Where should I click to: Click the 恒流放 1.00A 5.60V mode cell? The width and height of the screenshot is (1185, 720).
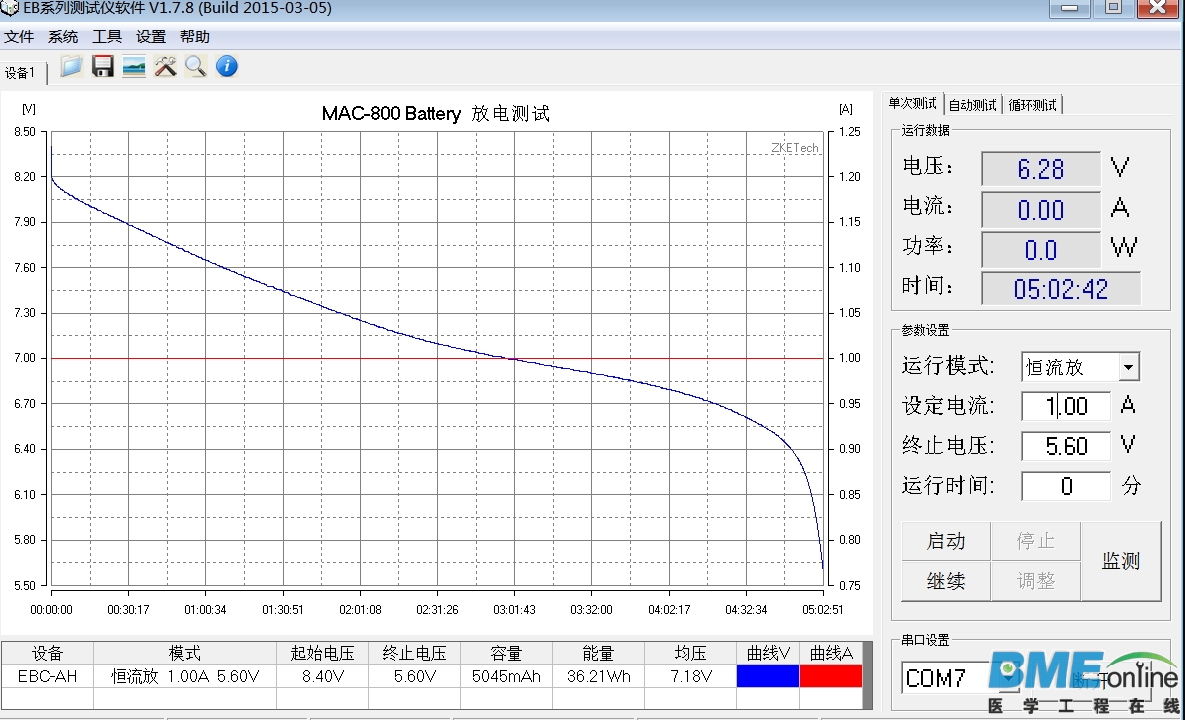click(185, 676)
